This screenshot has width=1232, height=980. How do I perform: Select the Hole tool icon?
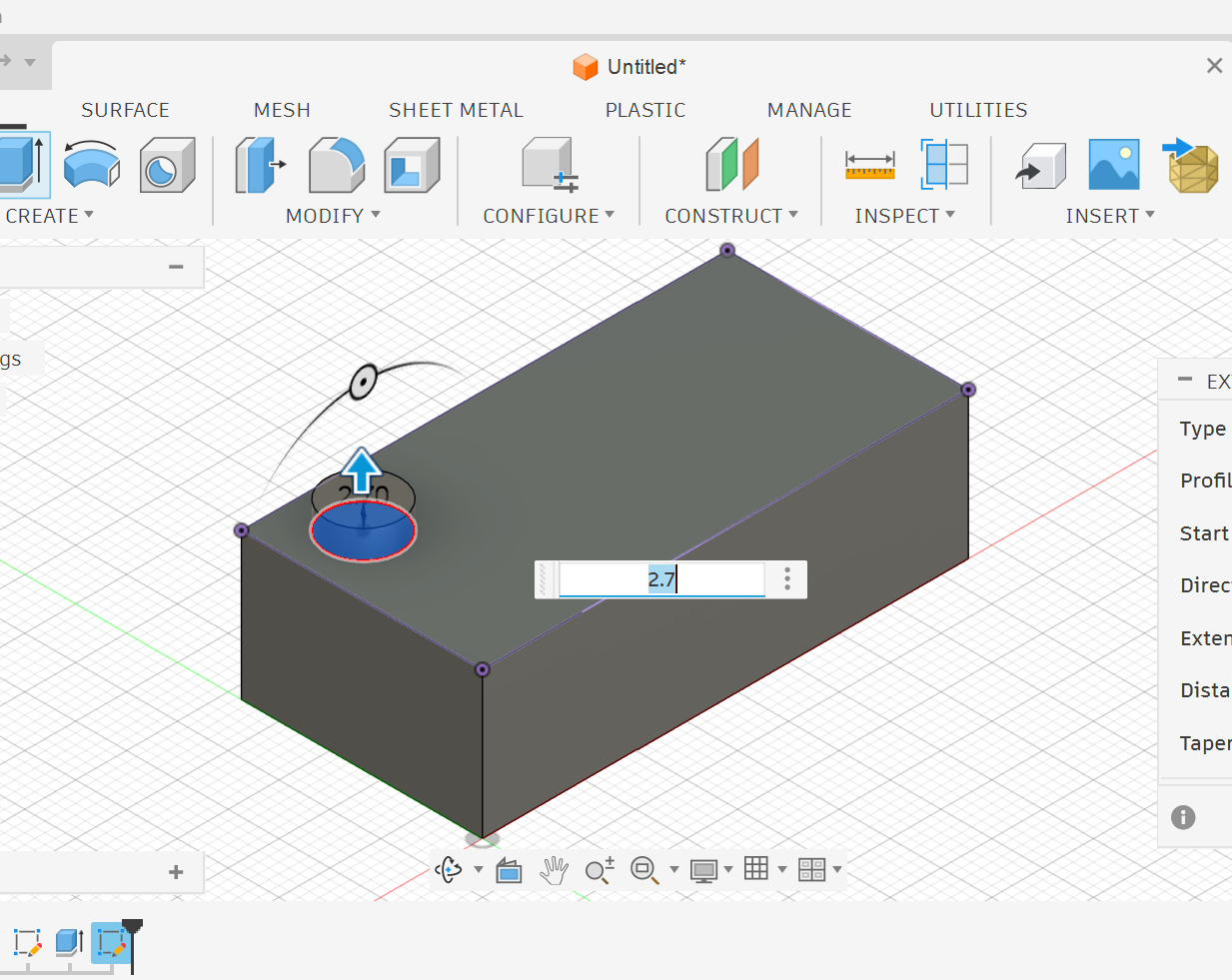point(167,165)
